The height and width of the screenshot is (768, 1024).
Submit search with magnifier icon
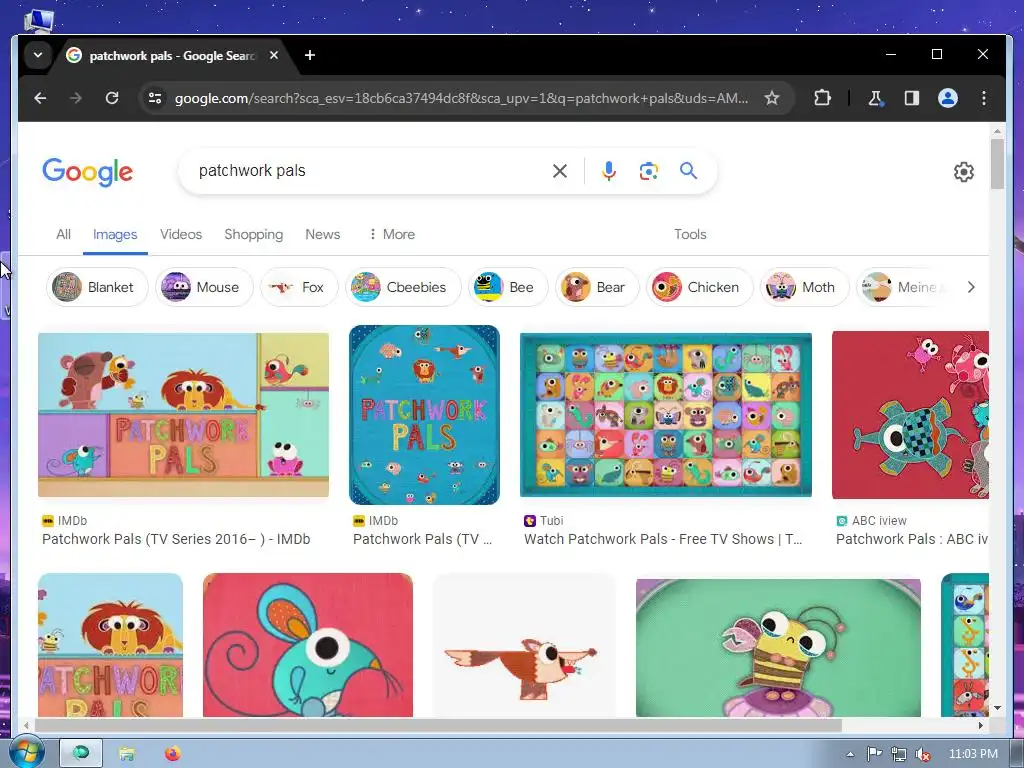point(688,171)
